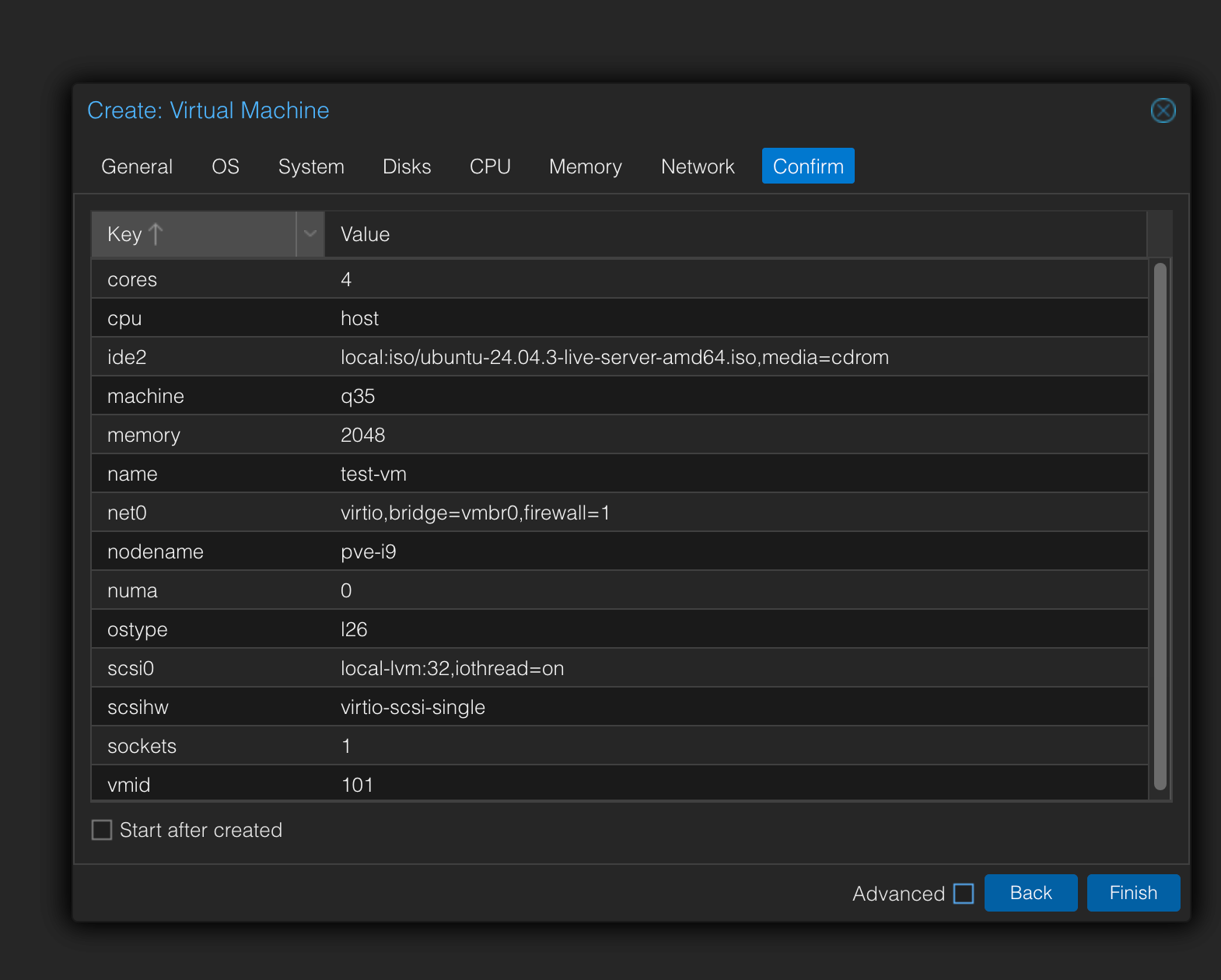Viewport: 1221px width, 980px height.
Task: Click Finish to create the VM
Action: coord(1133,893)
